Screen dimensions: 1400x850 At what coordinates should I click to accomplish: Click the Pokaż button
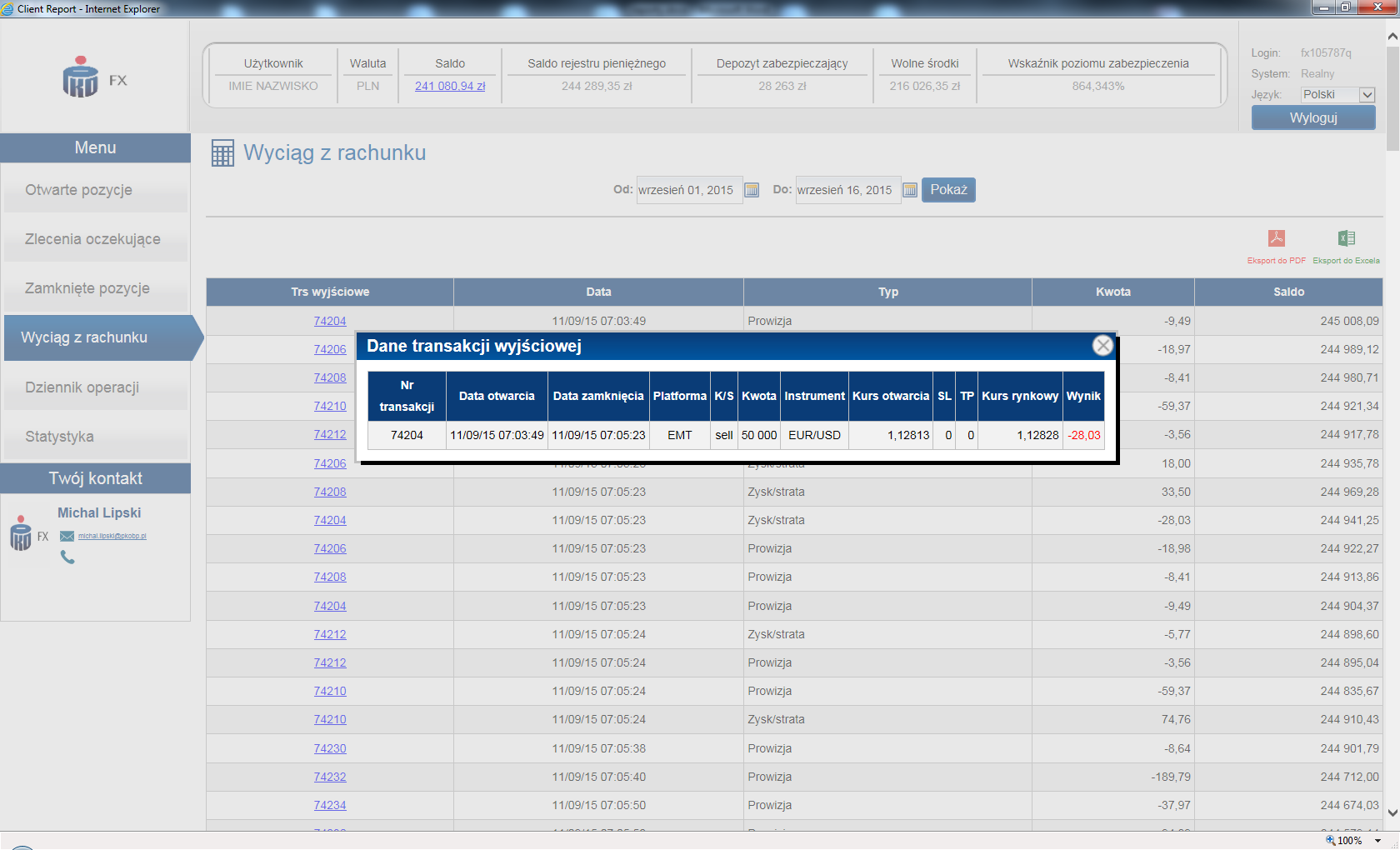[x=948, y=190]
